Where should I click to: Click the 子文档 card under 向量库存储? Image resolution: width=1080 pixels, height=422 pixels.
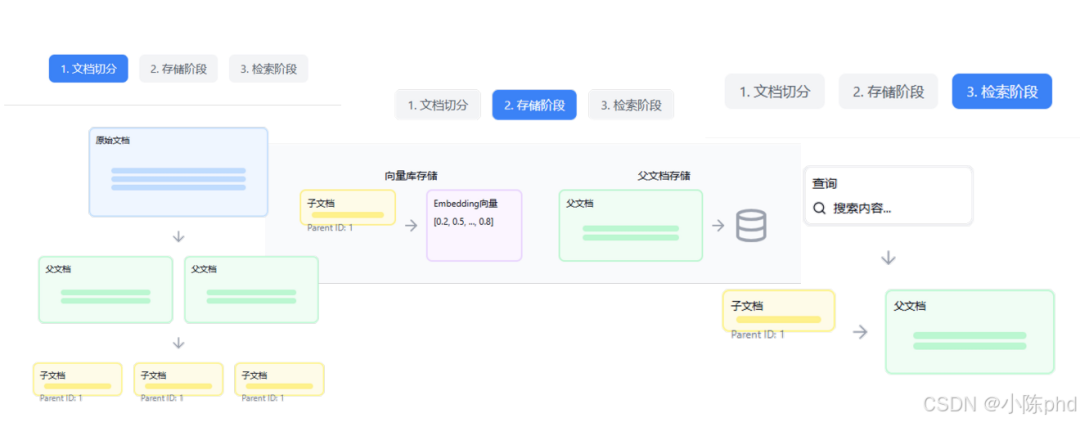coord(348,207)
